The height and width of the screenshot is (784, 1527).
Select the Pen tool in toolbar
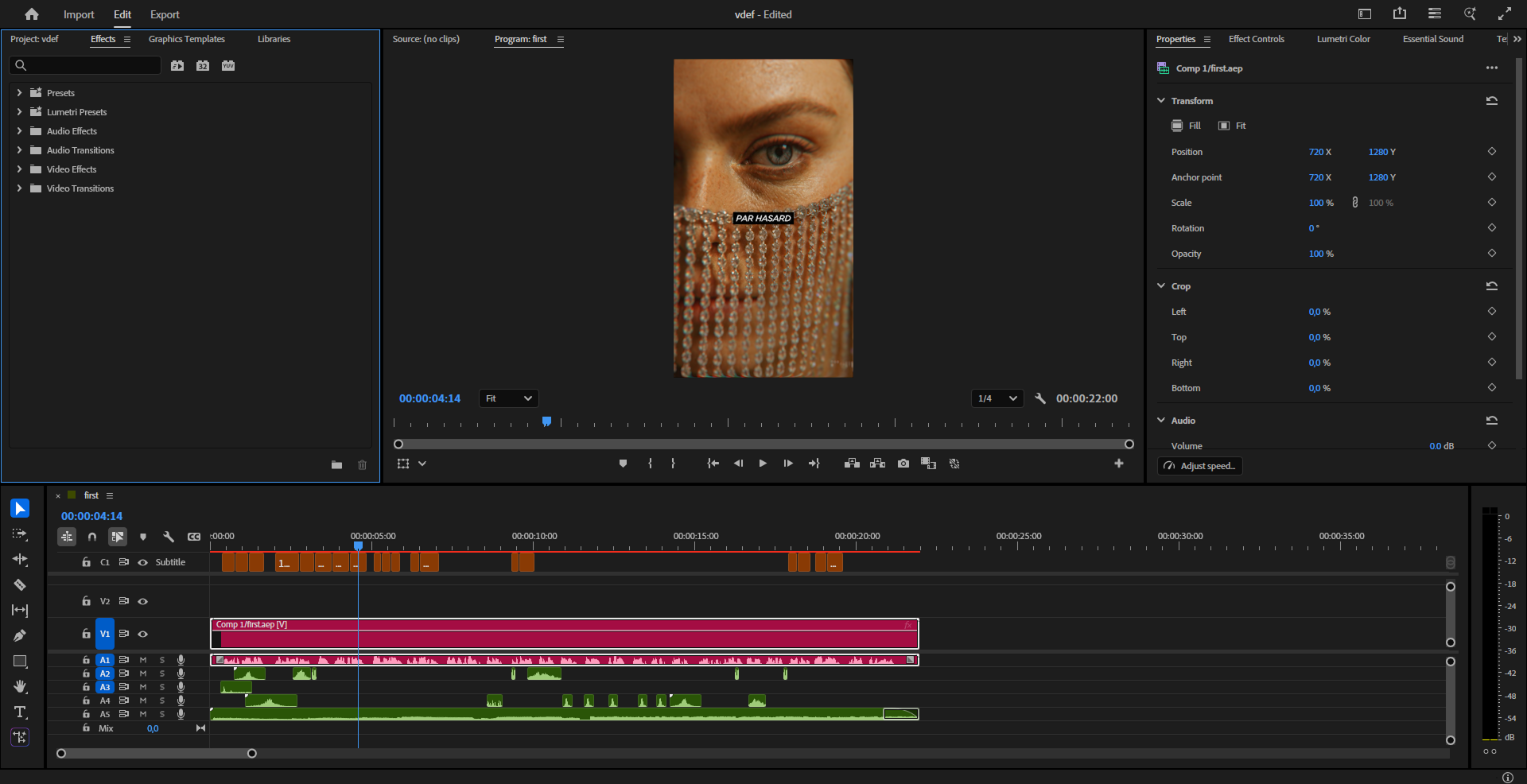pyautogui.click(x=20, y=635)
